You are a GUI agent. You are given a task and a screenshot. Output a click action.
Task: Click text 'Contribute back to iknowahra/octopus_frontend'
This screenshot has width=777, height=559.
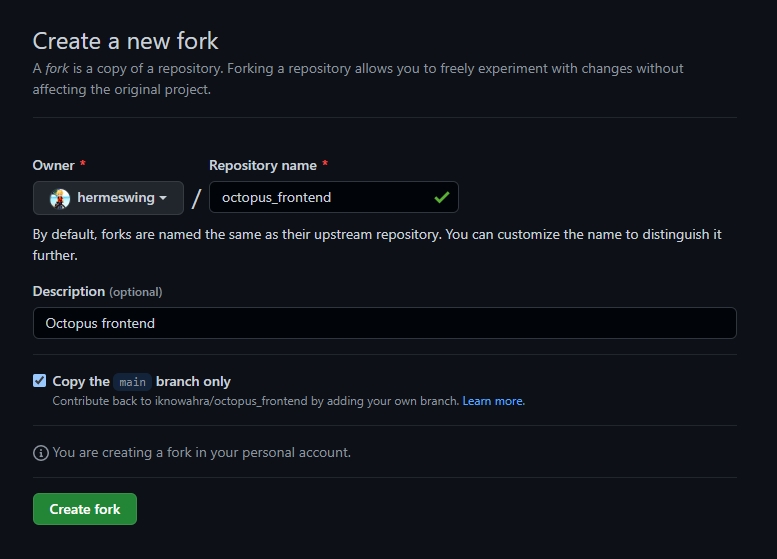[180, 401]
